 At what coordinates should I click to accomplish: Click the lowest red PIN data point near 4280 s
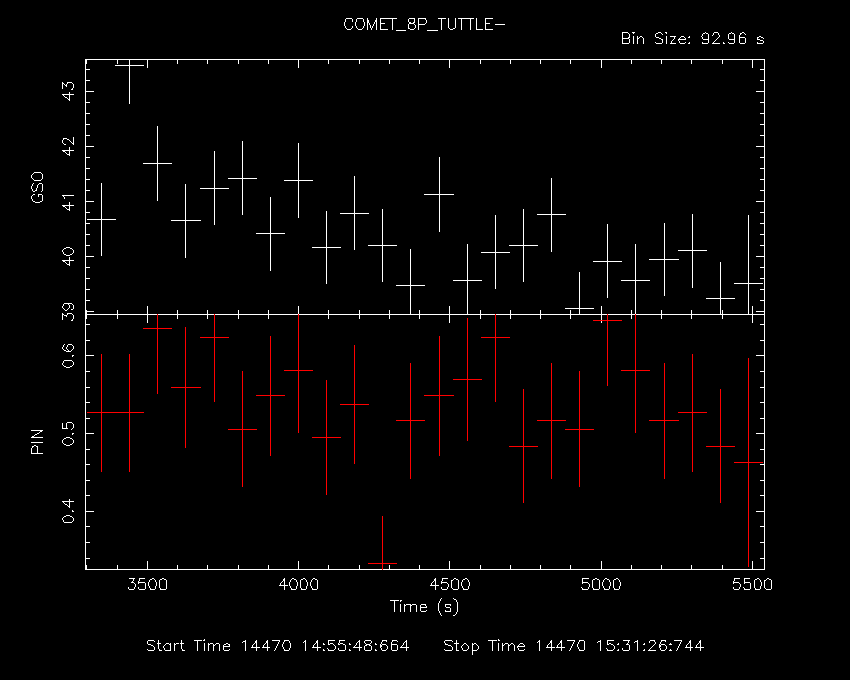383,563
